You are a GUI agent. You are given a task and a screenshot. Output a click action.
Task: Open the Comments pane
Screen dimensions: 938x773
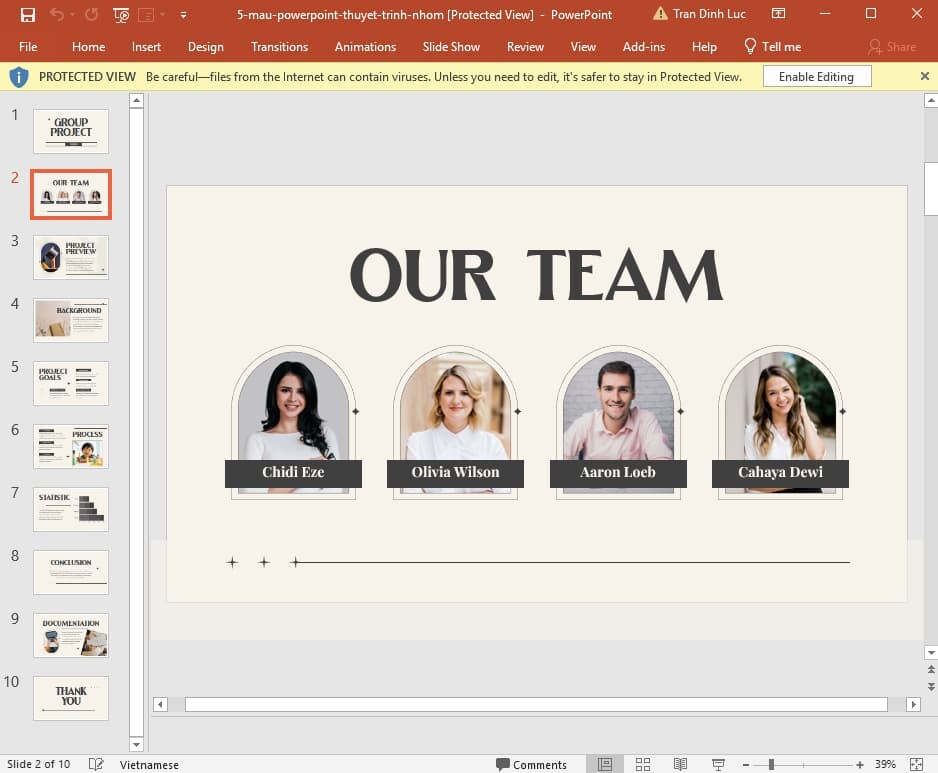point(532,764)
